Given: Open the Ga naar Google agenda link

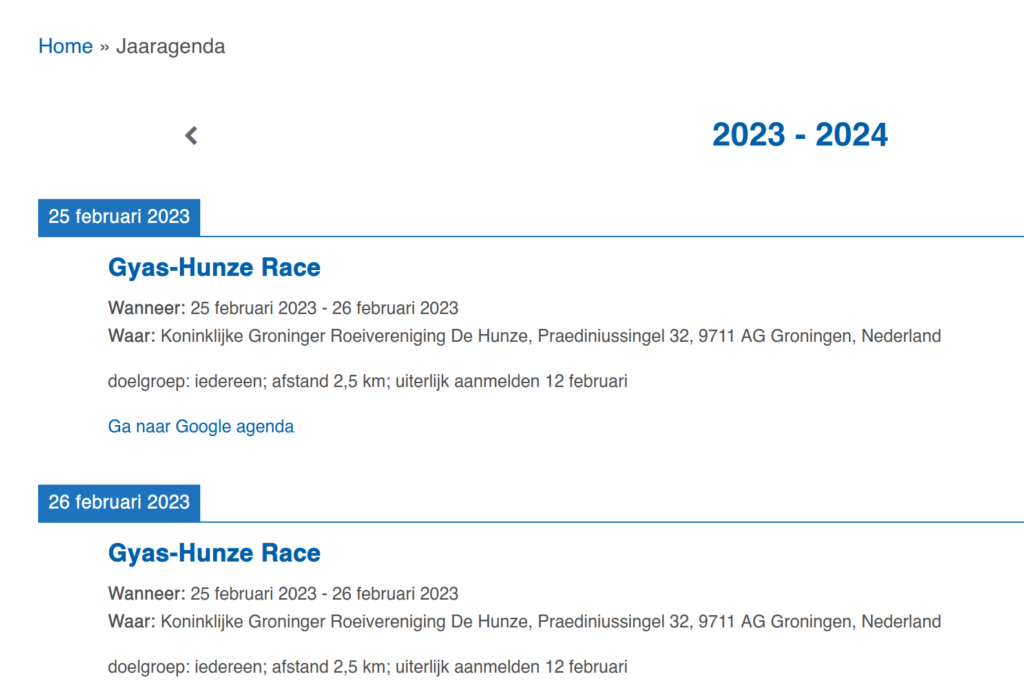Looking at the screenshot, I should [200, 426].
